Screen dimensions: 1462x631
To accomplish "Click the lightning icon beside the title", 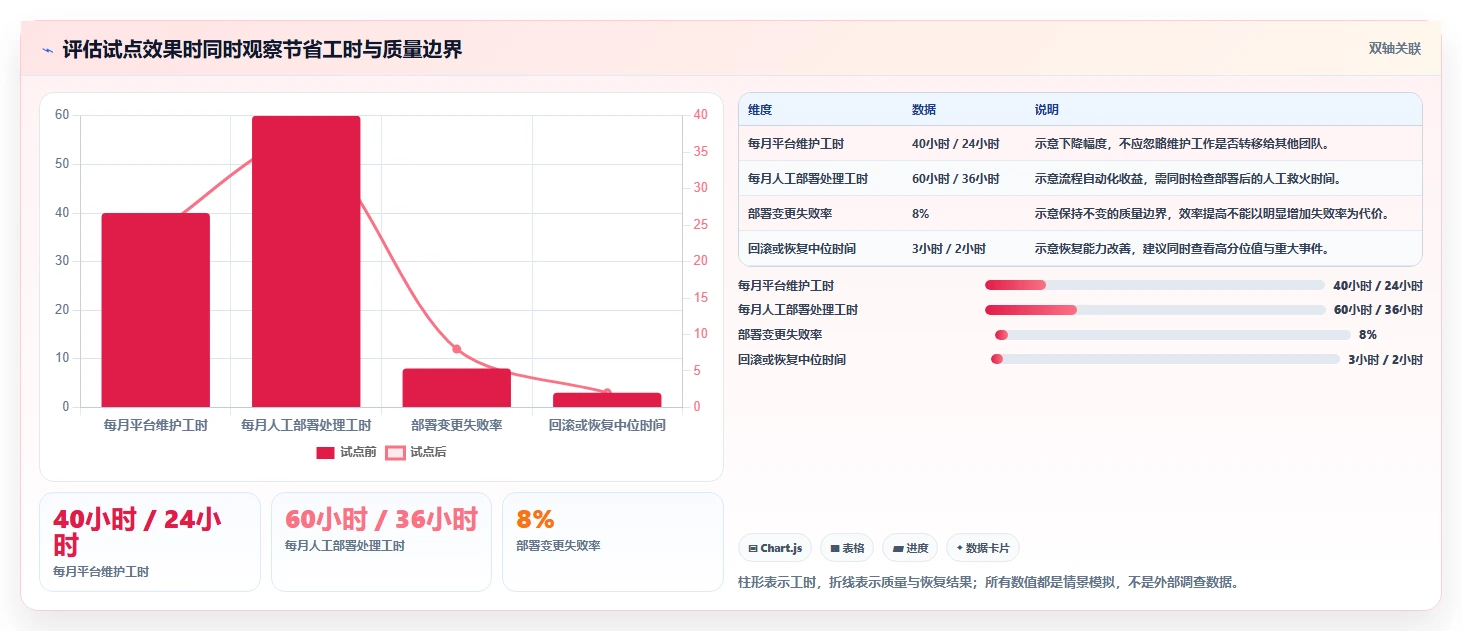I will [x=47, y=50].
